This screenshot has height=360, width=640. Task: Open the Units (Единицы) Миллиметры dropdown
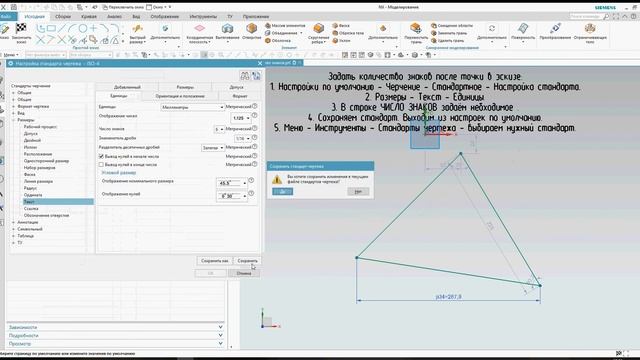tap(192, 107)
